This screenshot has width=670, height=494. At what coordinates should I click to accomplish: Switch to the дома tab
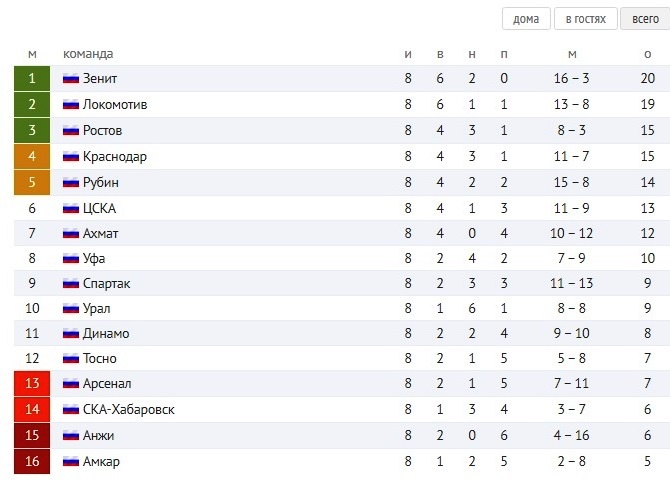pos(526,19)
